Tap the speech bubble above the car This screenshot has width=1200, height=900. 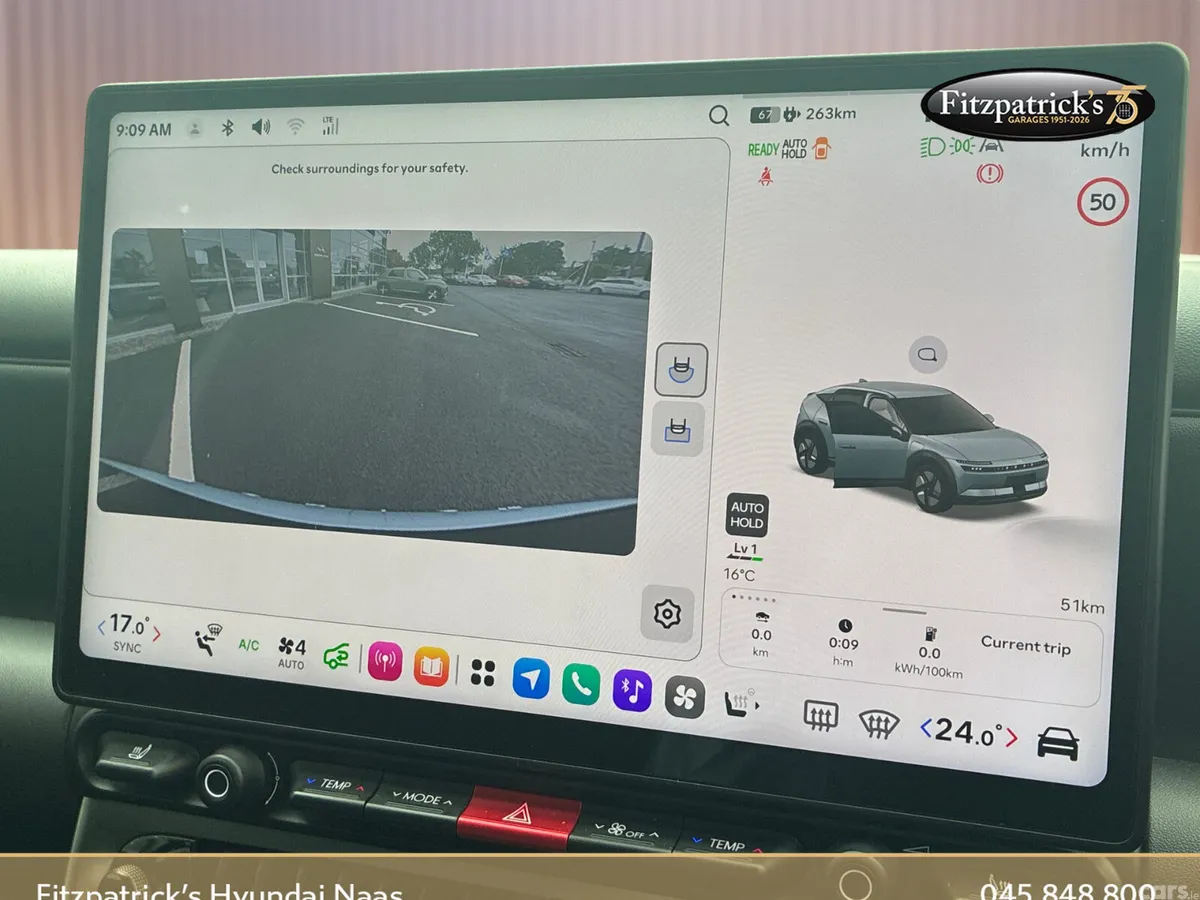coord(928,354)
